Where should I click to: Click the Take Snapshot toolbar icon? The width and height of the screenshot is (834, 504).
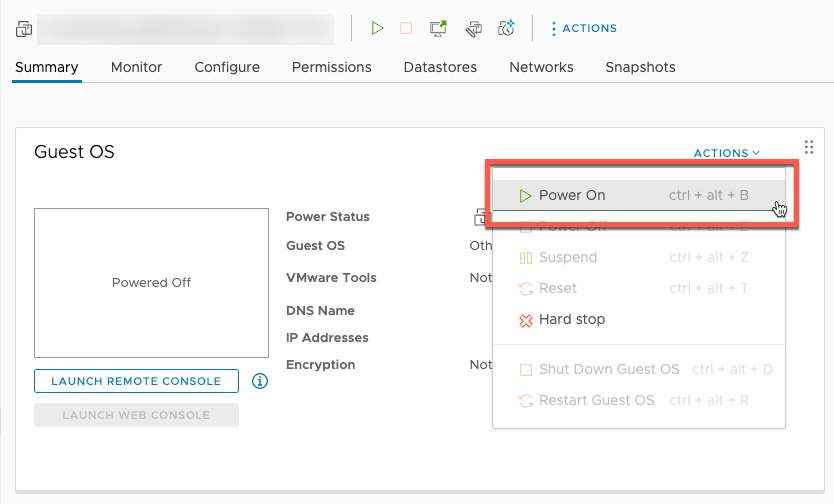pos(506,28)
